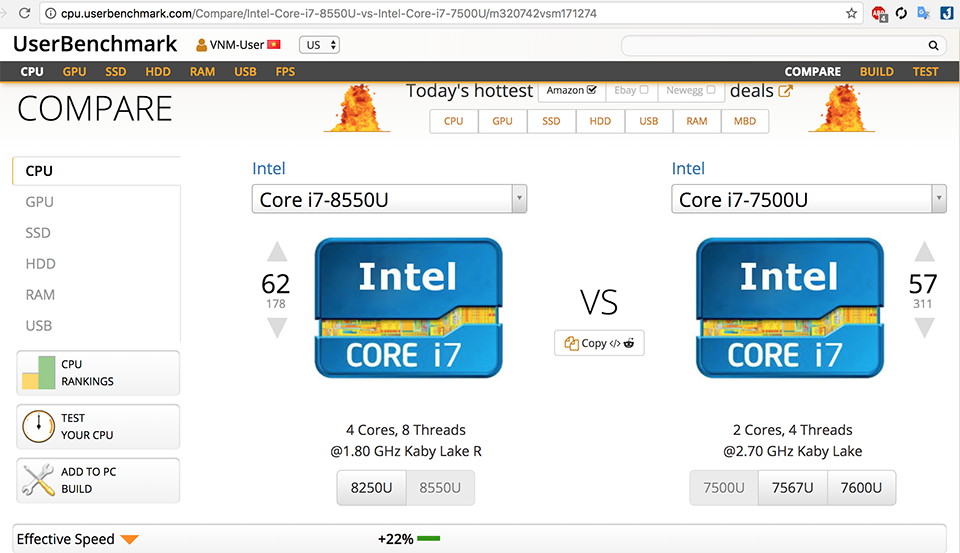
Task: Click the UserBenchmark site logo
Action: [95, 44]
